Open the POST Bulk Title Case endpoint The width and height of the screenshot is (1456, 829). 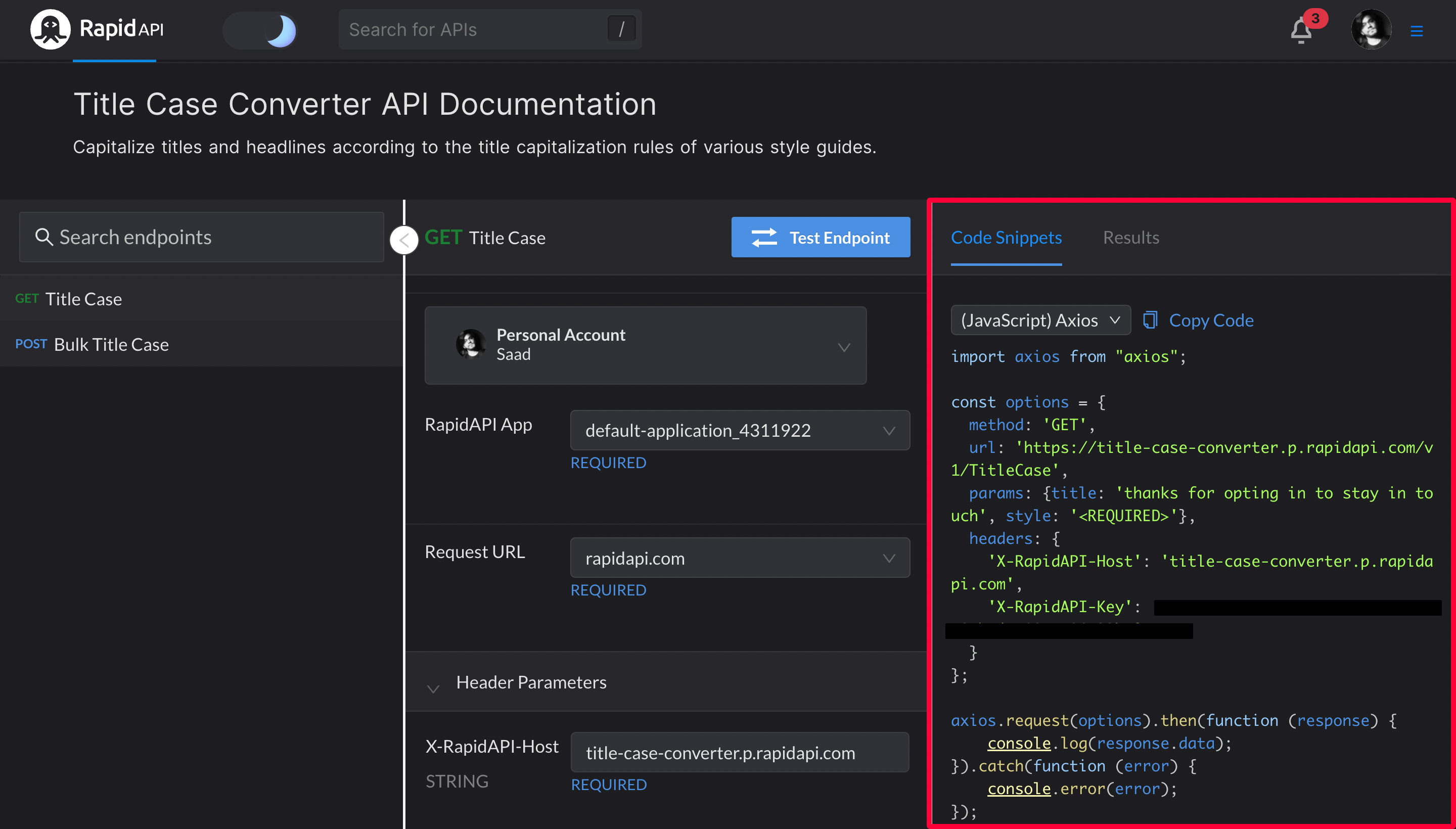[x=111, y=344]
